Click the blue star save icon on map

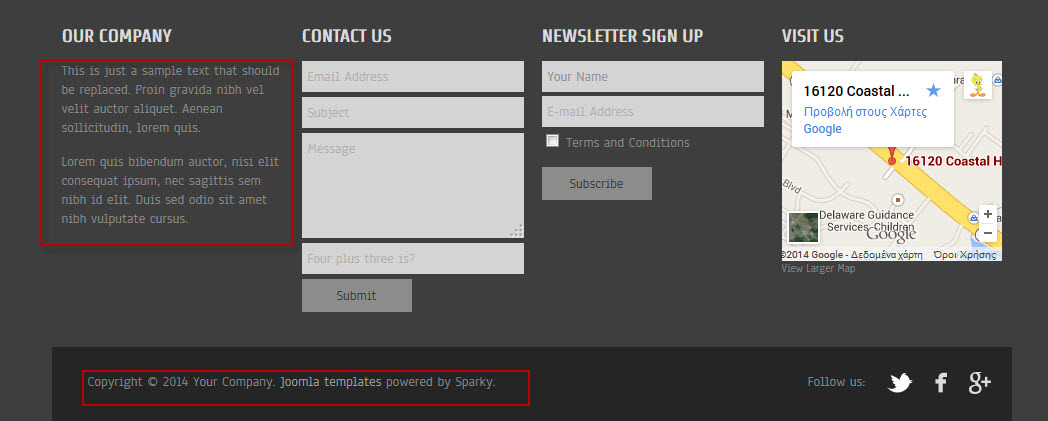[934, 91]
